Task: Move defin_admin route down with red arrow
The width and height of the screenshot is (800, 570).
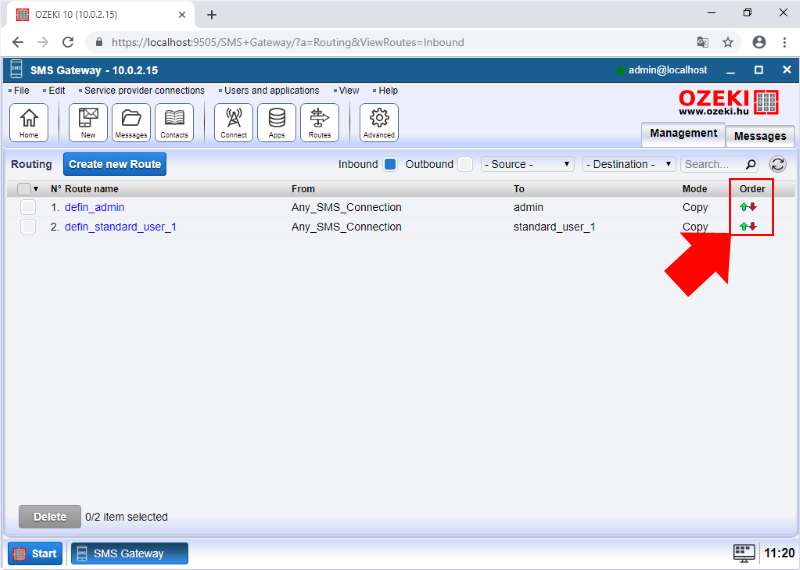Action: pos(753,207)
